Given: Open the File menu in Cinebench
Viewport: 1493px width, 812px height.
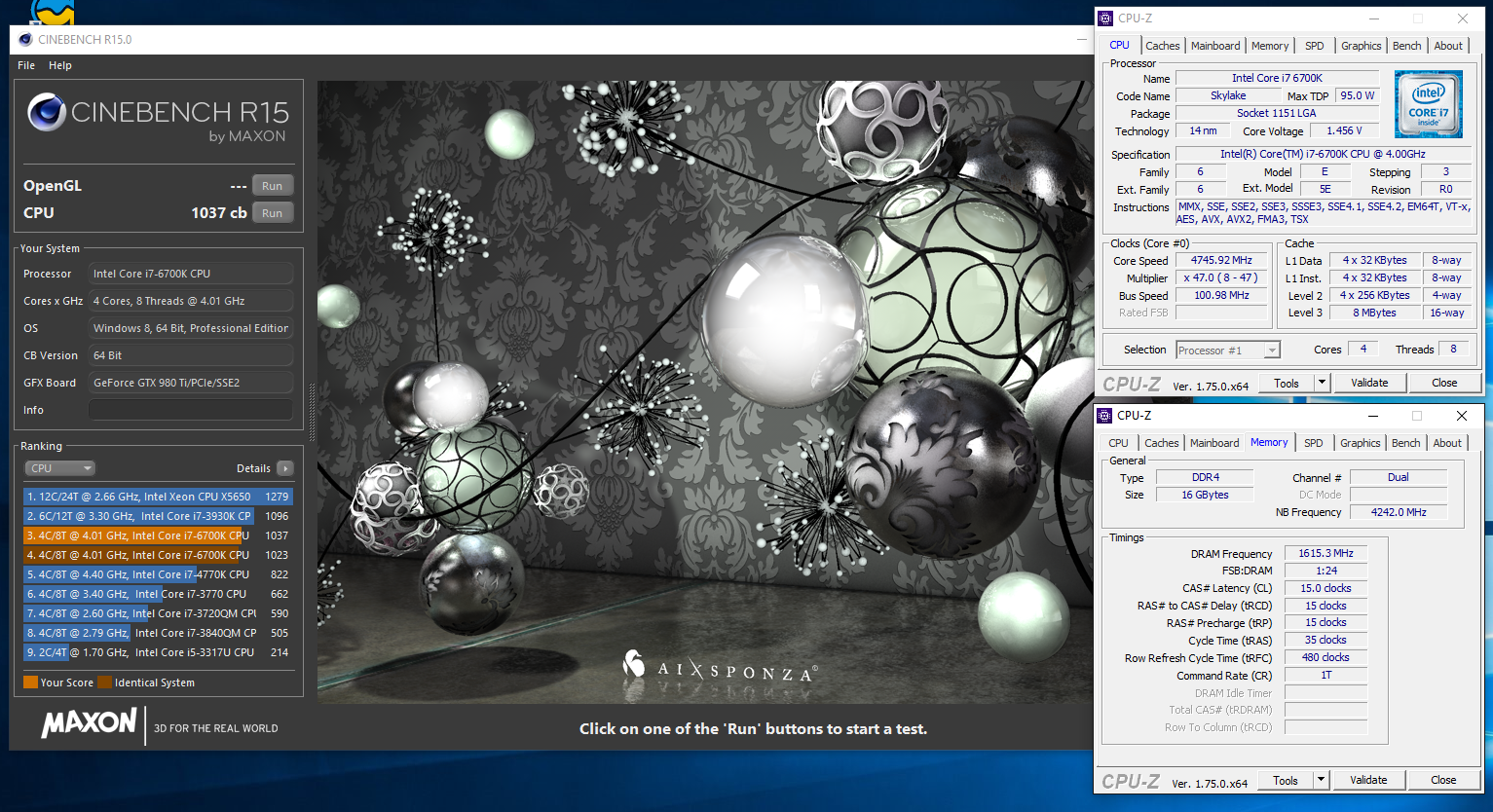Looking at the screenshot, I should (x=26, y=65).
